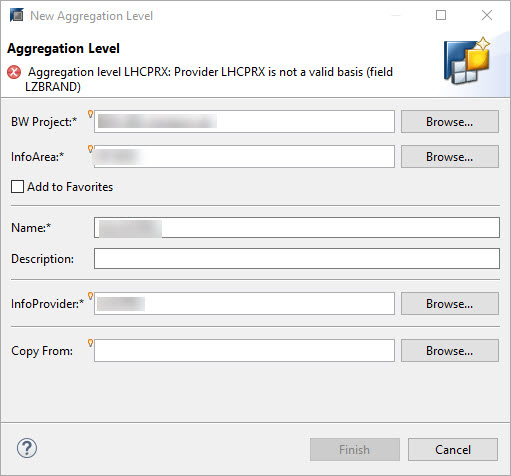The width and height of the screenshot is (511, 476).
Task: Click the content-assist lightbulb beside InfoArea
Action: [x=90, y=149]
